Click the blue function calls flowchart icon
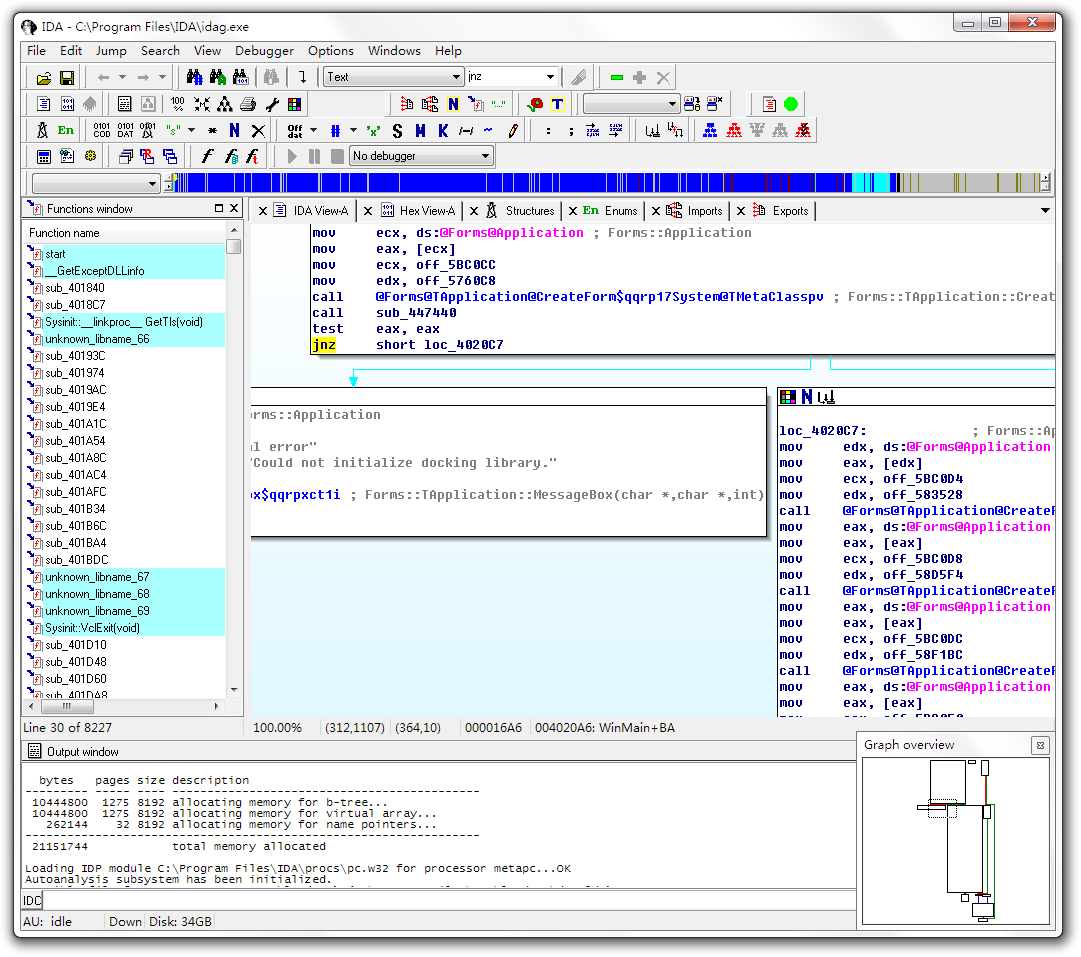The image size is (1081, 957). pyautogui.click(x=709, y=130)
